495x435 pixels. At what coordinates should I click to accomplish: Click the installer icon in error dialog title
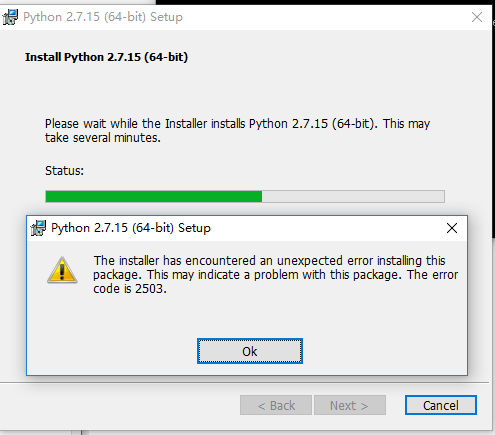tap(38, 228)
